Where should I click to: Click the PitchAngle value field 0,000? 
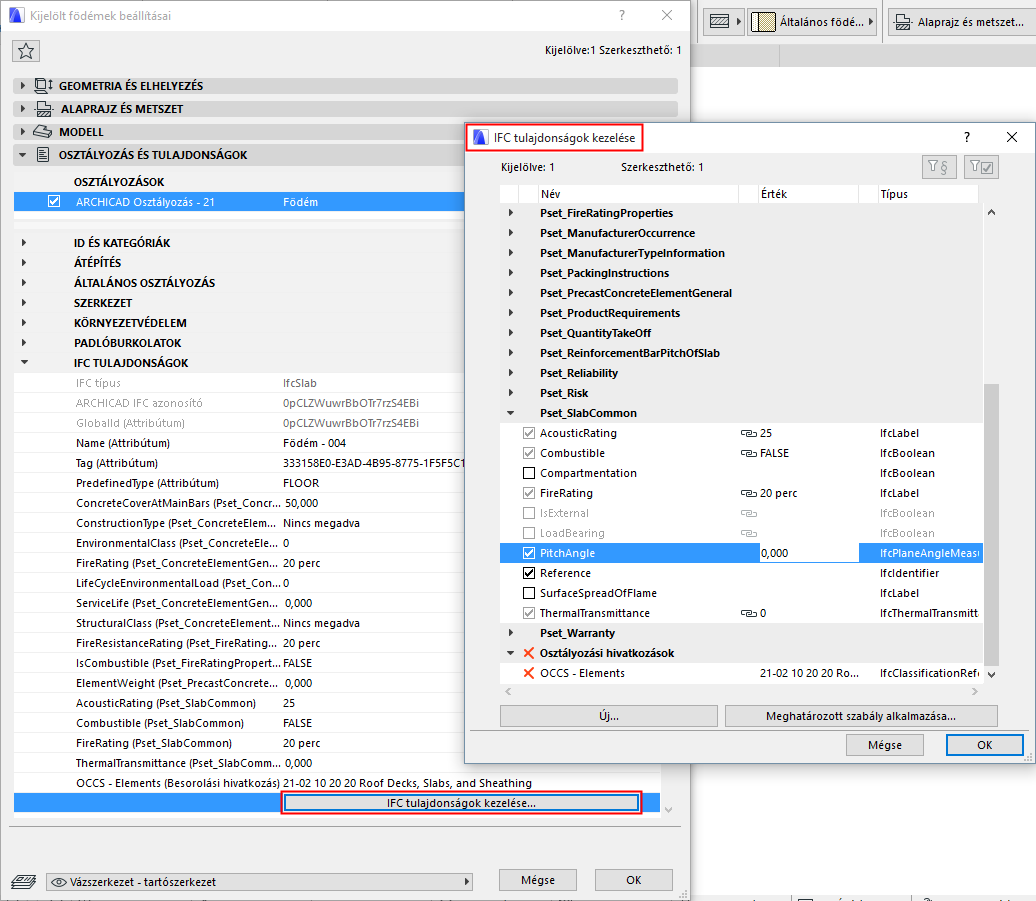[x=809, y=553]
